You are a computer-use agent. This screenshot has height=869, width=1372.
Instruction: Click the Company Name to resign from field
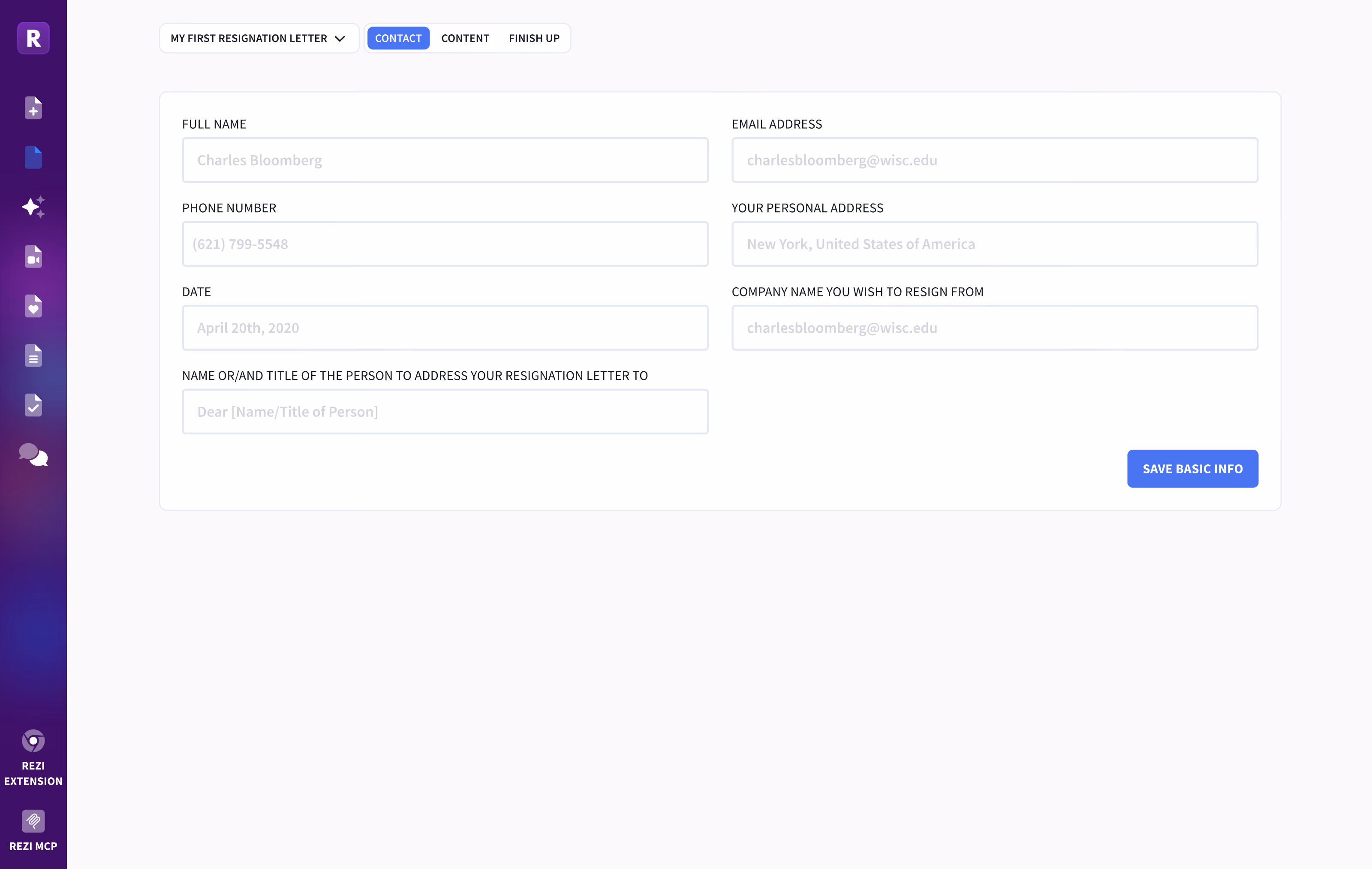(x=995, y=328)
